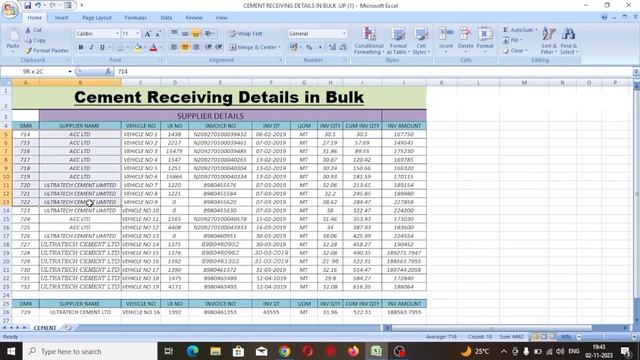Click the SUPPLIER DETAILS header cell
Screen dimensions: 640x360
point(210,116)
